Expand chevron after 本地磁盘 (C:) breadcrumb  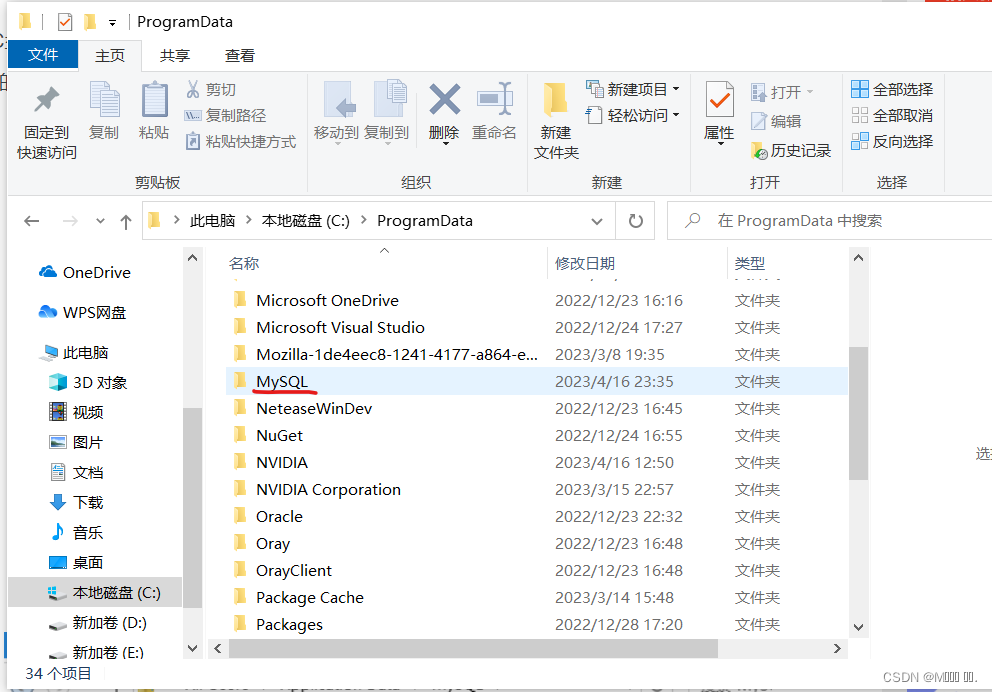(x=364, y=220)
